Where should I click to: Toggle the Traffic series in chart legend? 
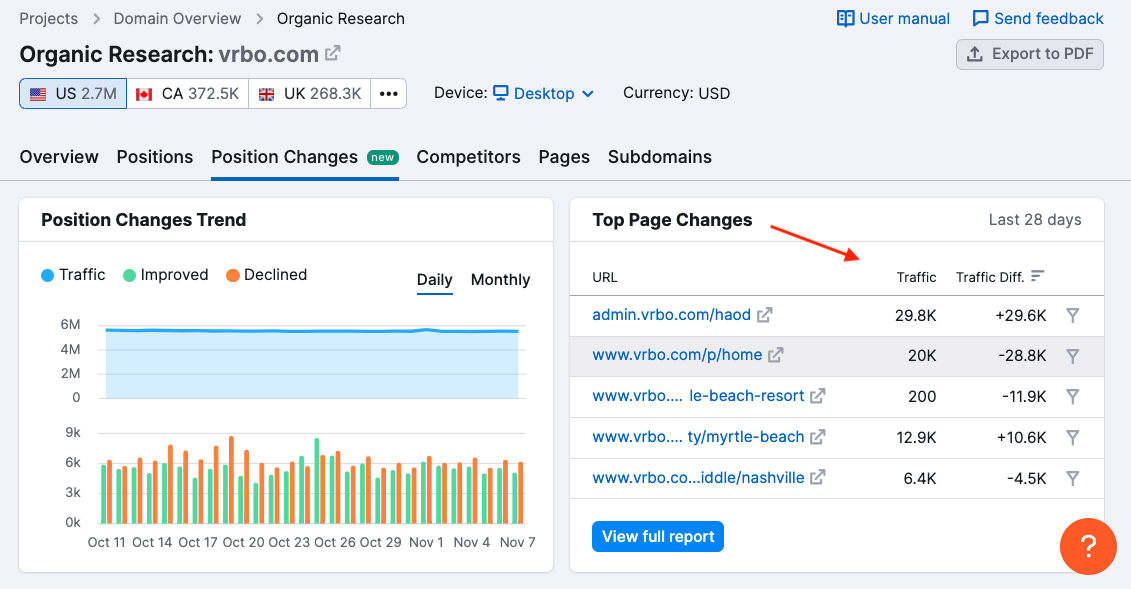pyautogui.click(x=73, y=275)
